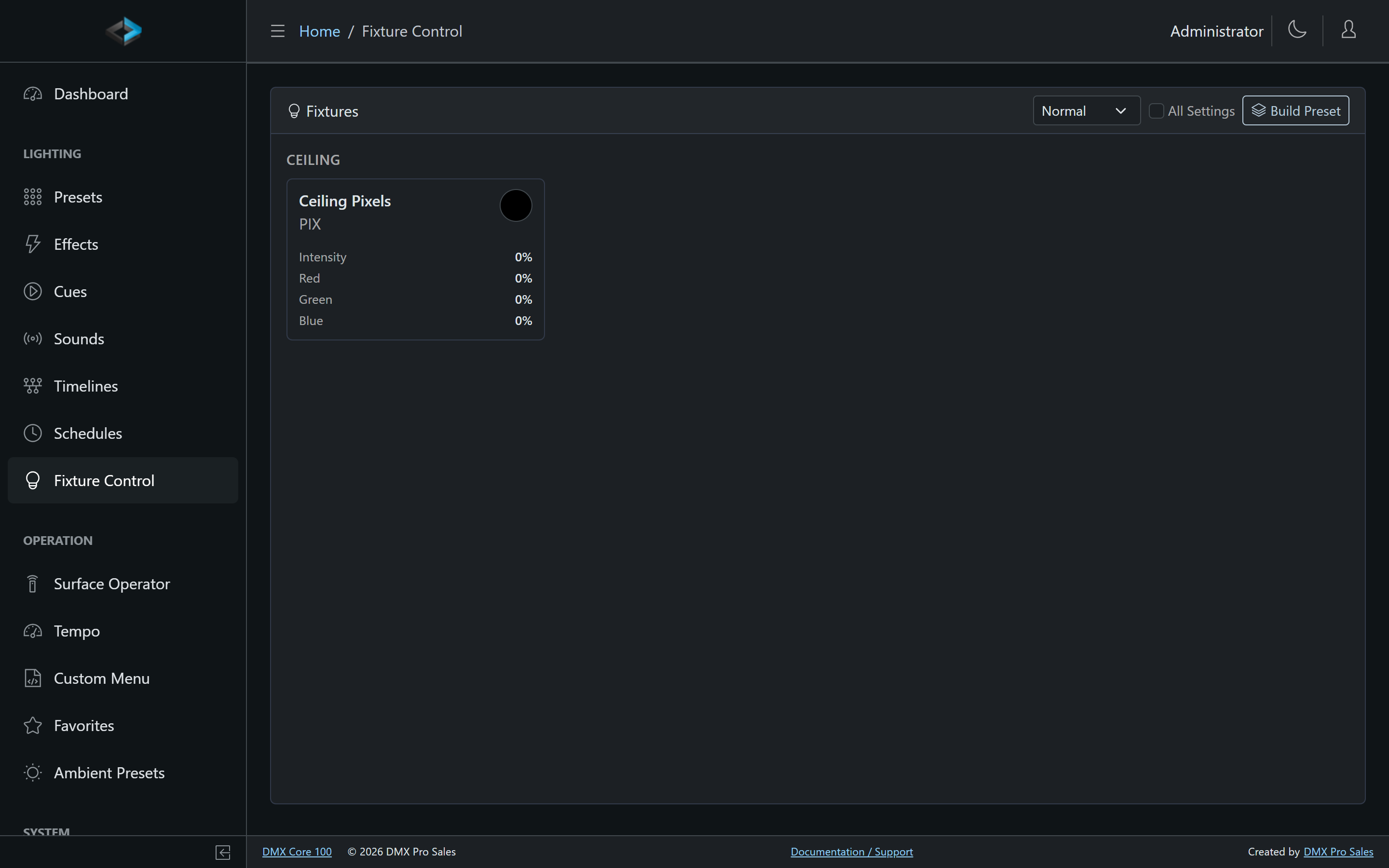
Task: Open Custom Menu
Action: click(123, 678)
